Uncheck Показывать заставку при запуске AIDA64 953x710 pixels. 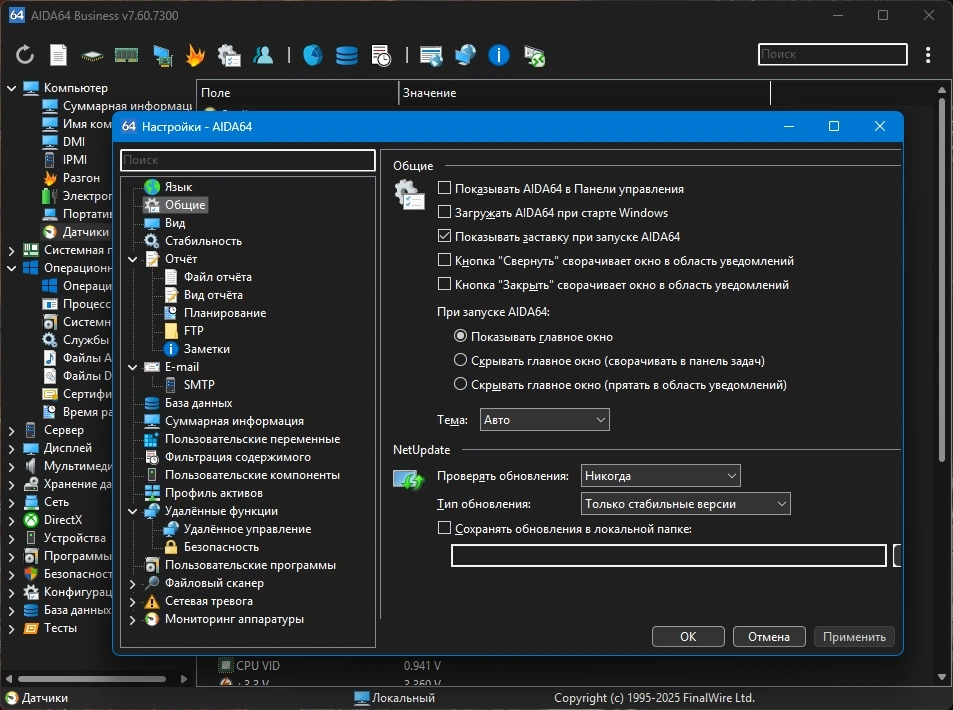click(x=444, y=236)
